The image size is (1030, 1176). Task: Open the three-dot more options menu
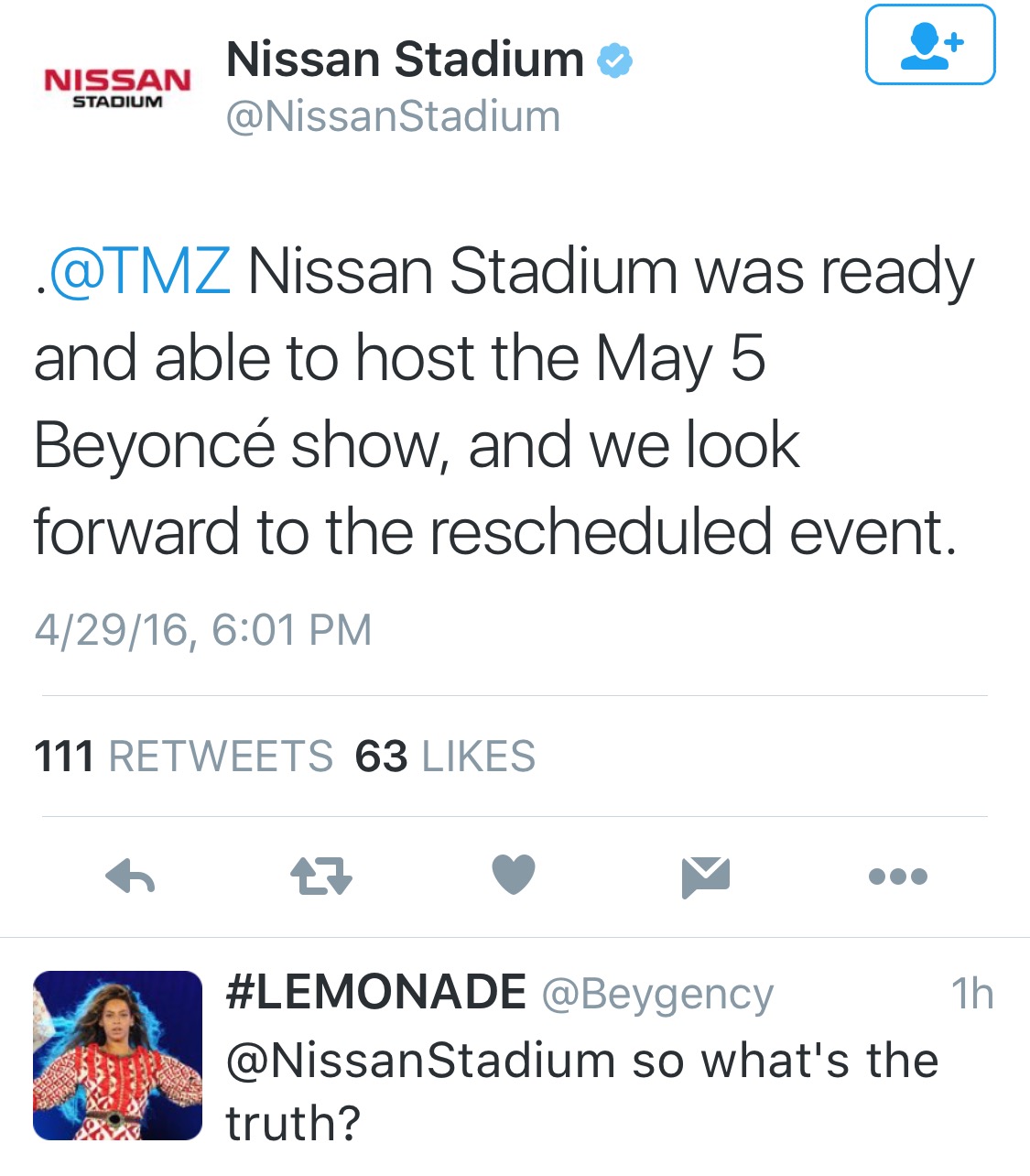[x=897, y=877]
